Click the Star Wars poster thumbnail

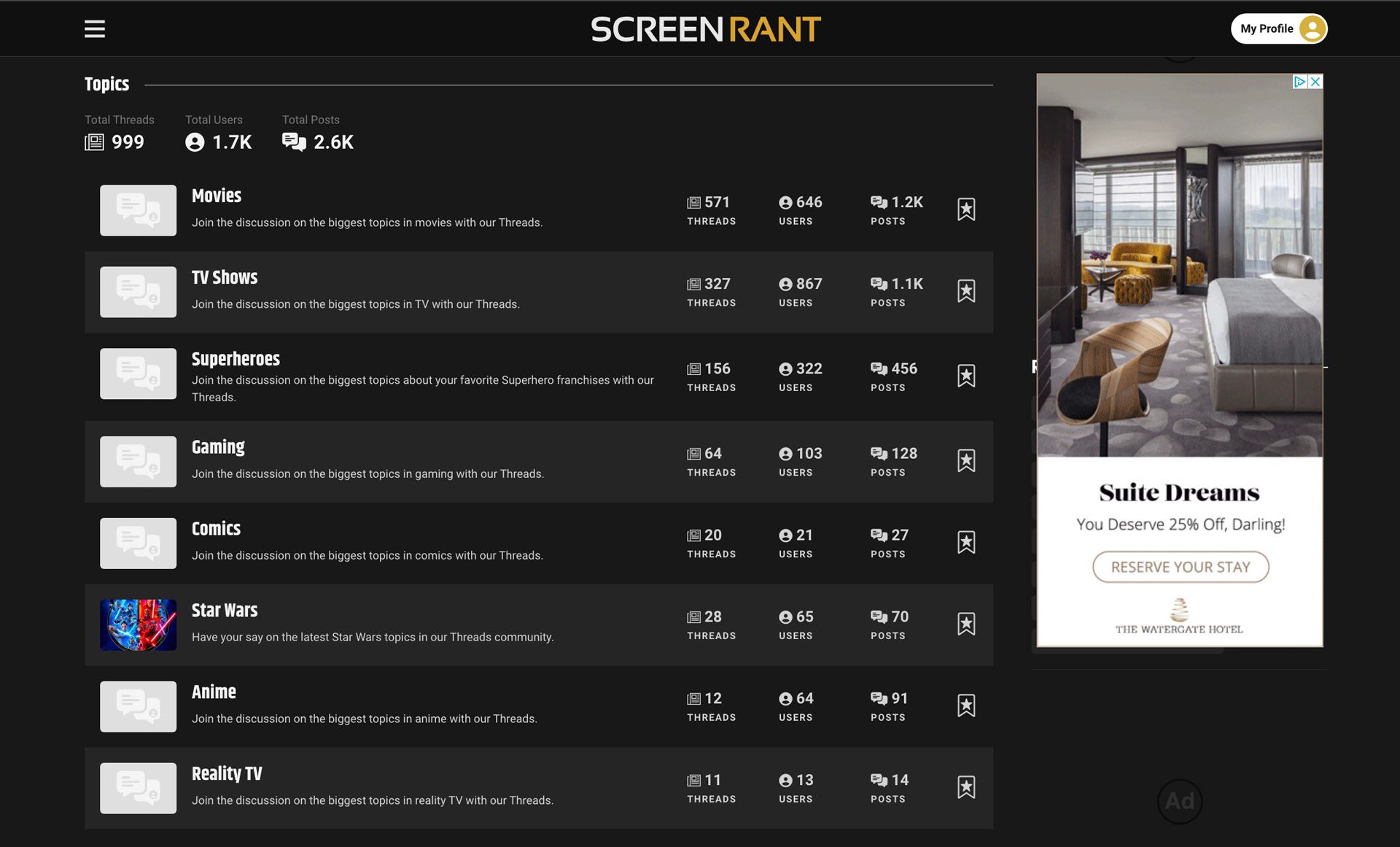(x=138, y=625)
